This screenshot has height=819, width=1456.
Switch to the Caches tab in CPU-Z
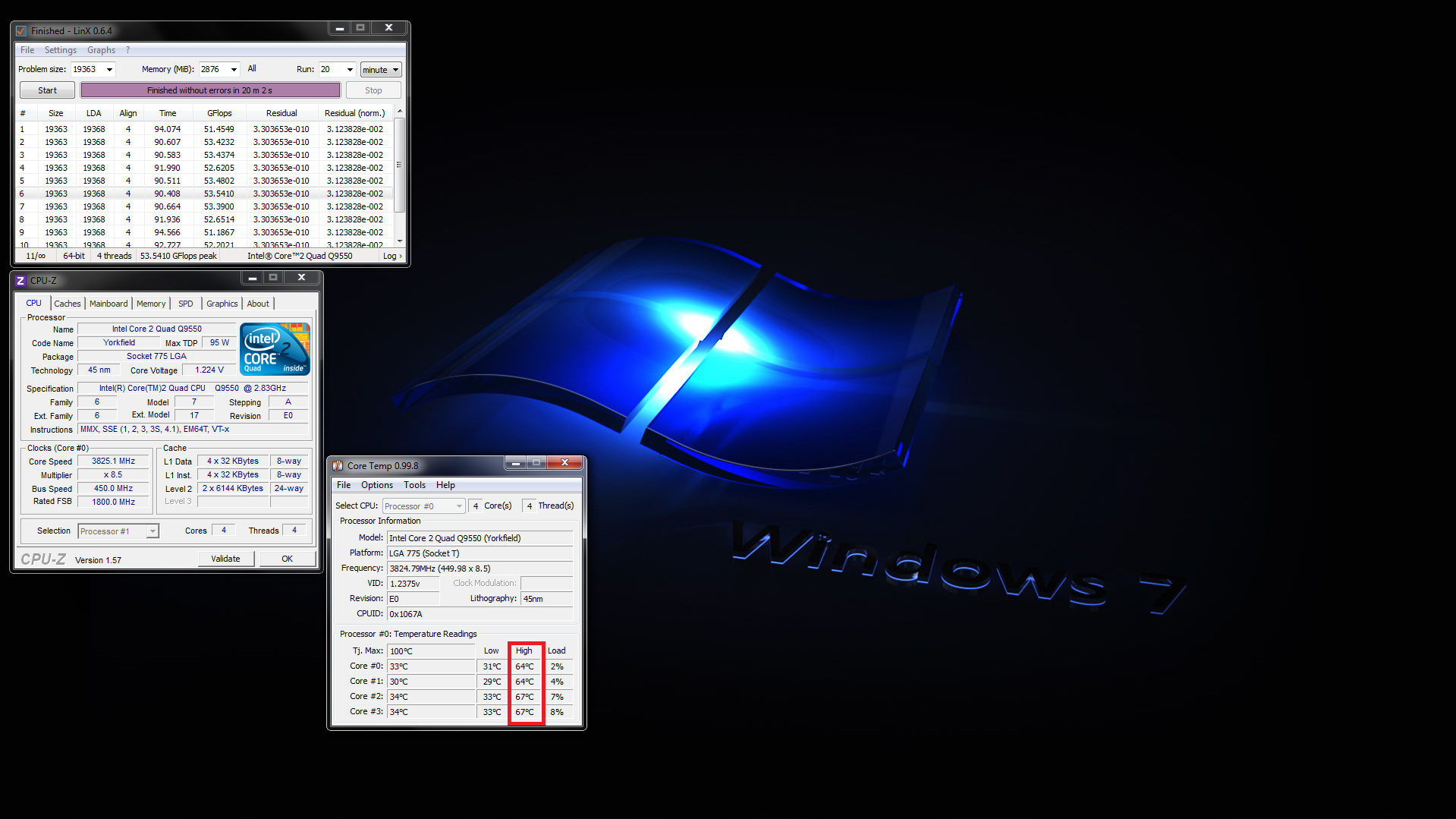(68, 304)
